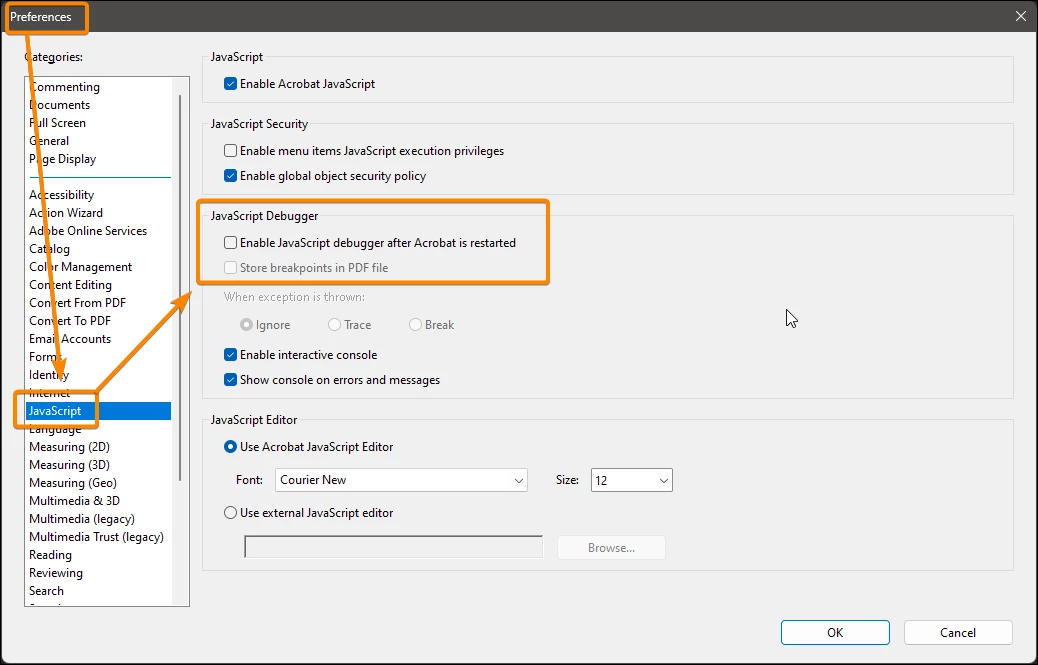Viewport: 1038px width, 665px height.
Task: Select Email Accounts category
Action: tap(70, 339)
